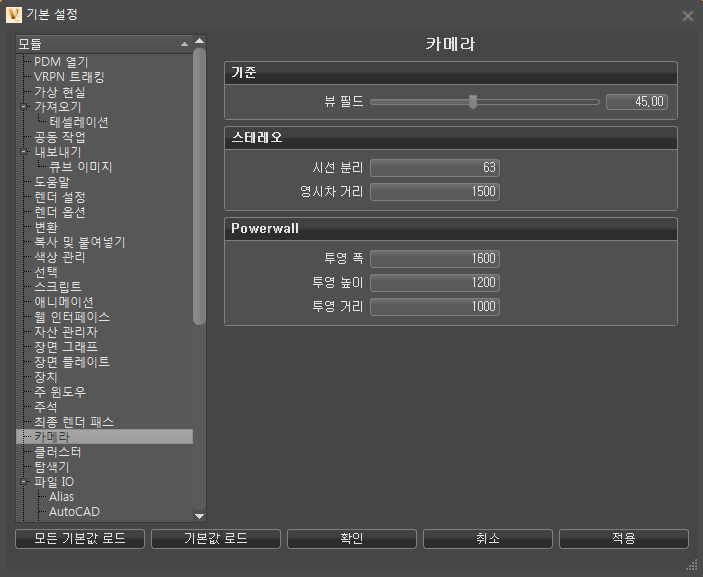Click the Powerwall section header

pos(451,229)
